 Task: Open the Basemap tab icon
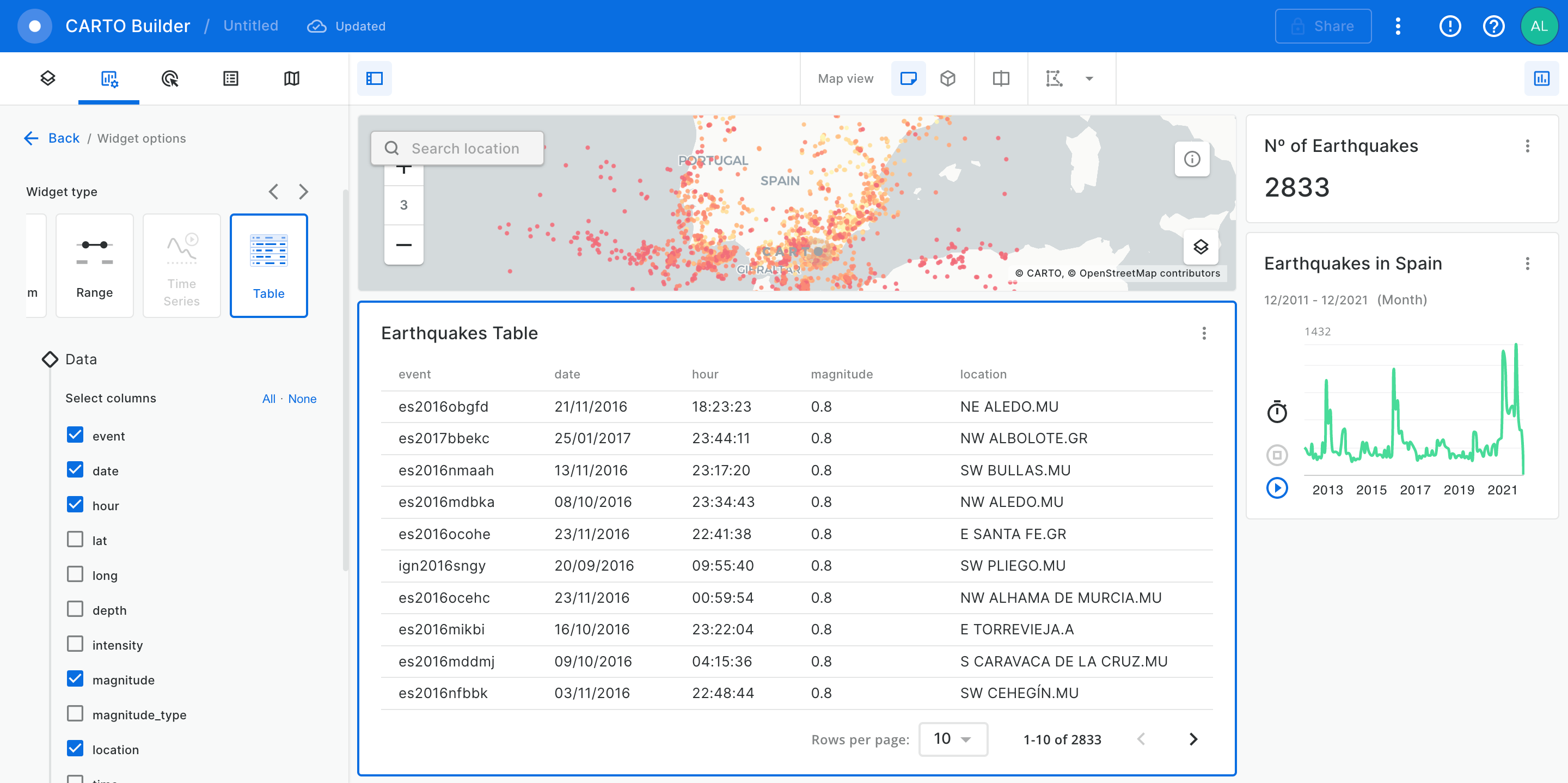coord(292,78)
